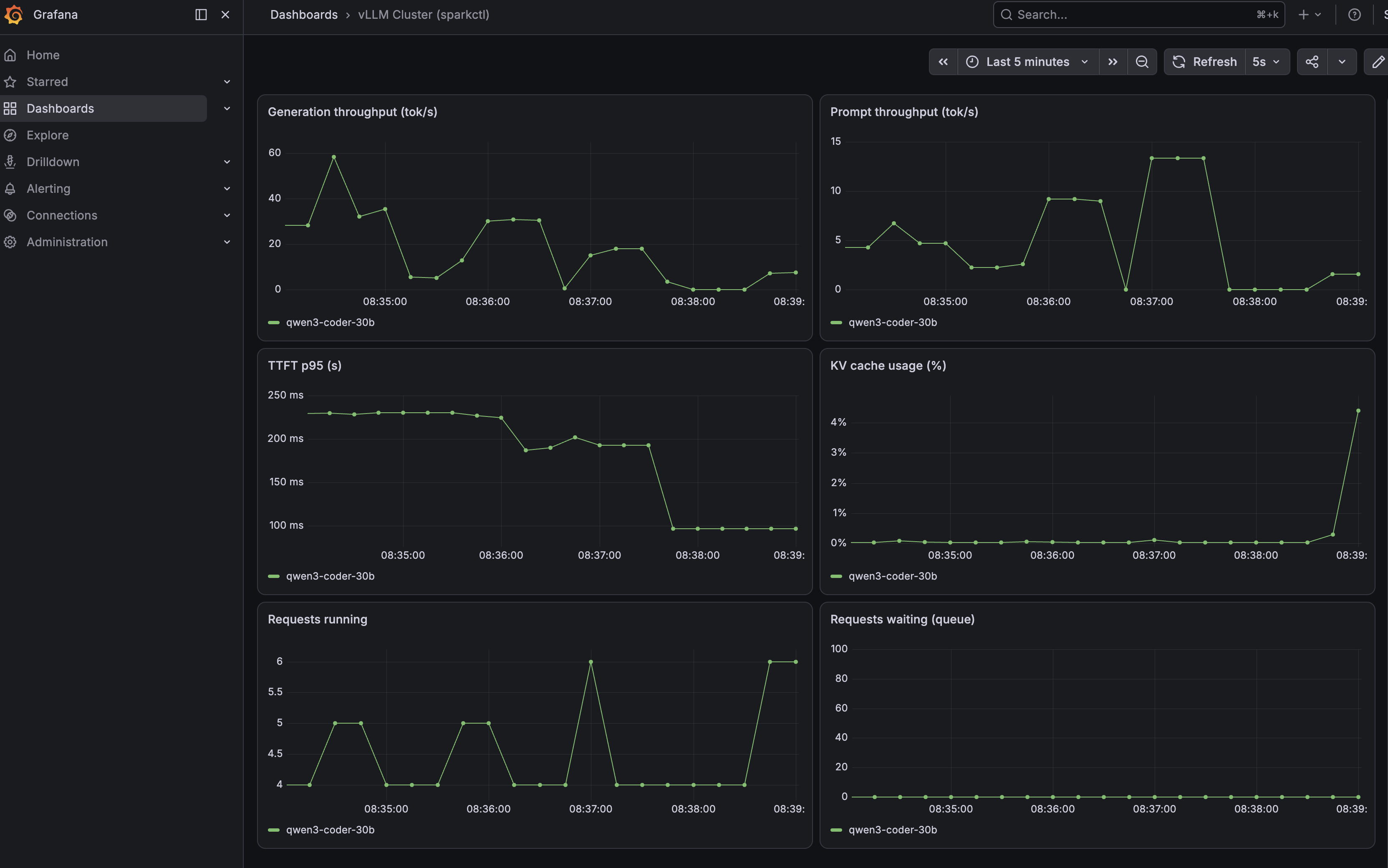Viewport: 1388px width, 868px height.
Task: Expand the Alerting submenu chevron
Action: pyautogui.click(x=227, y=188)
